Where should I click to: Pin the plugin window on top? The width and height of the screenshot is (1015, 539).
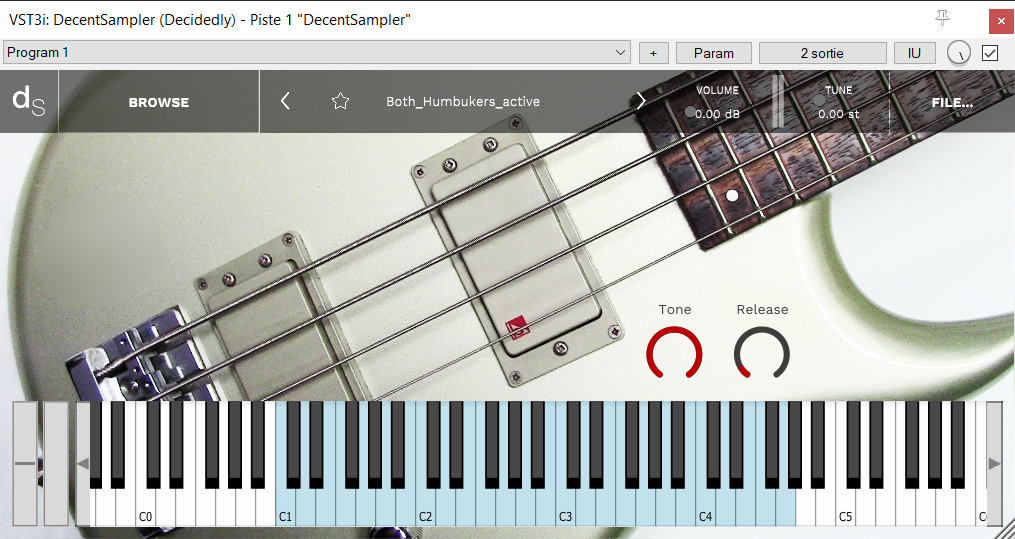point(942,18)
